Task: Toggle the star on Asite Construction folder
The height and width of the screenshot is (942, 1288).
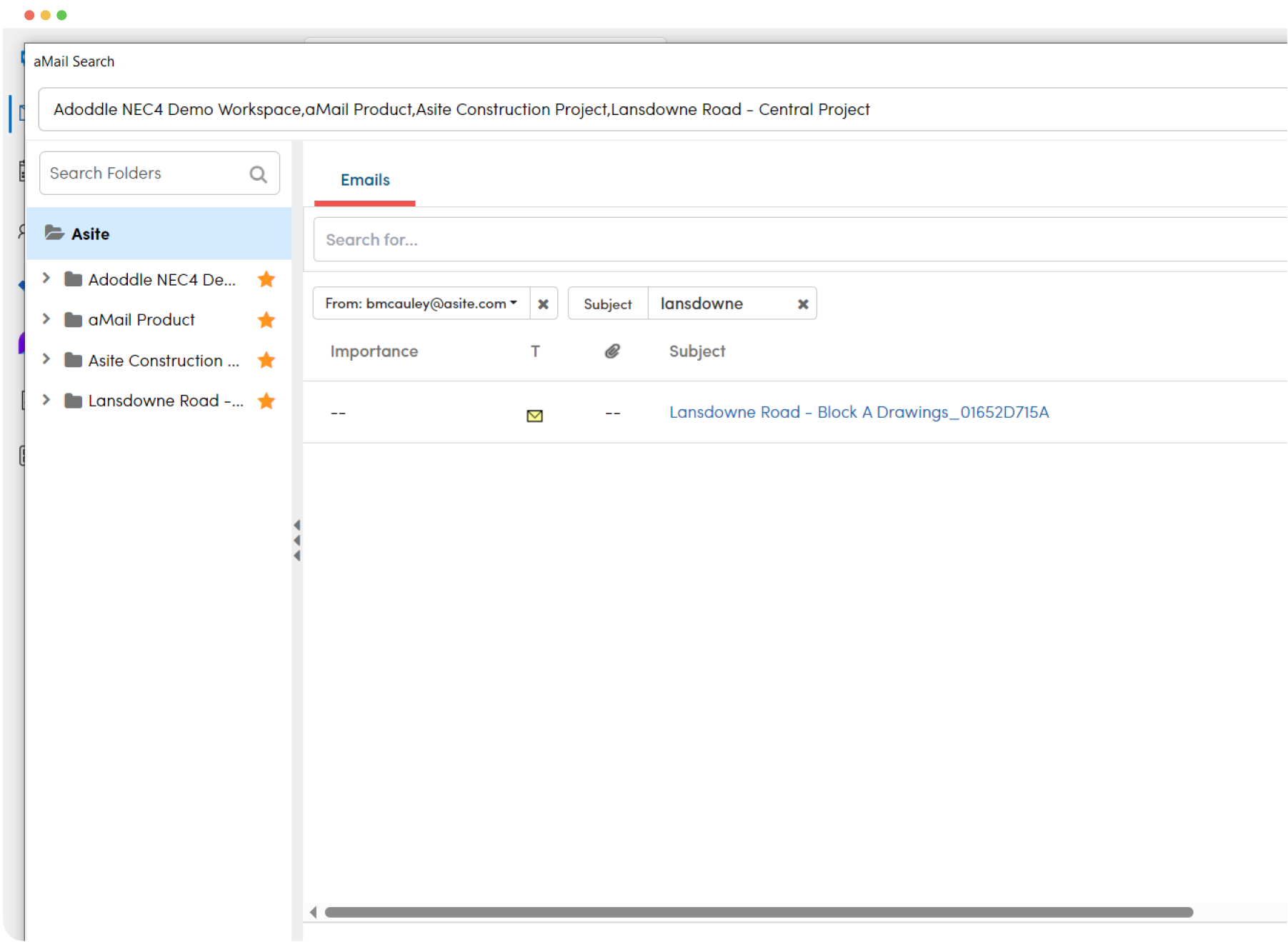Action: (x=266, y=361)
